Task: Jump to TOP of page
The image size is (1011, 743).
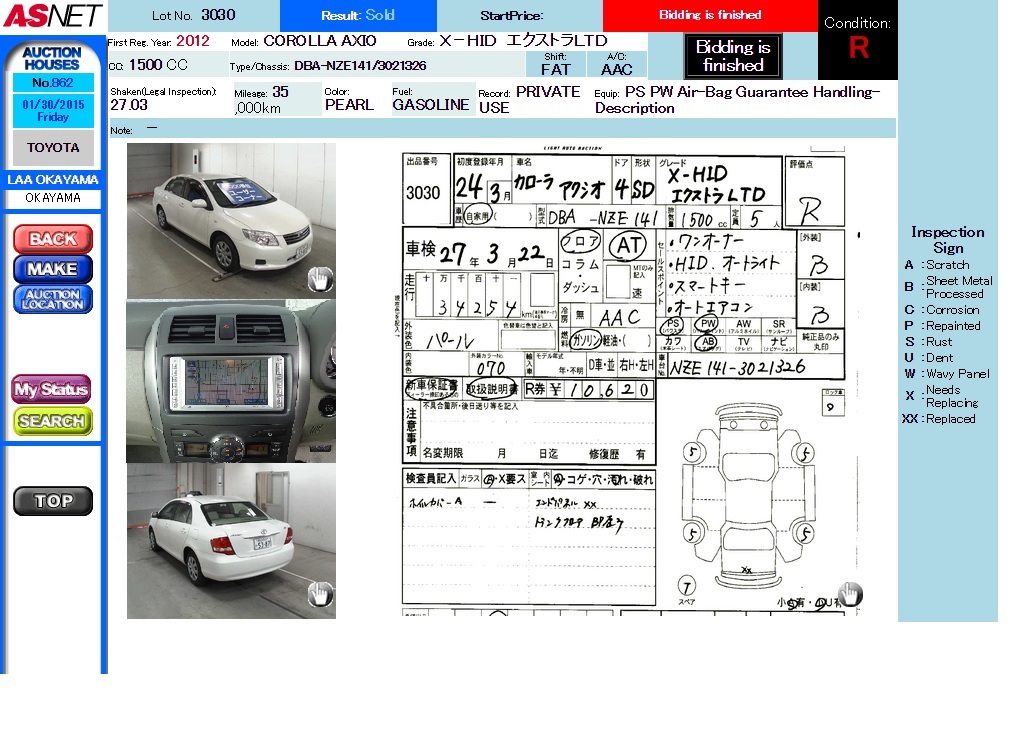Action: point(52,501)
